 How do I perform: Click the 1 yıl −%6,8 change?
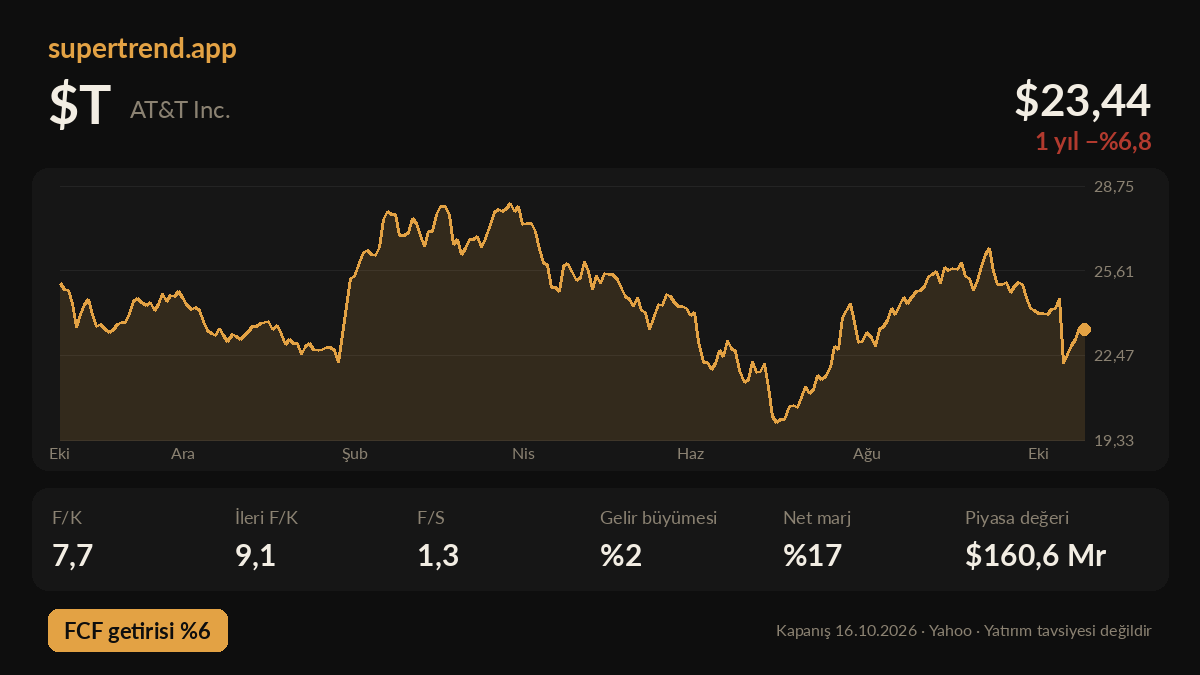pos(1093,142)
